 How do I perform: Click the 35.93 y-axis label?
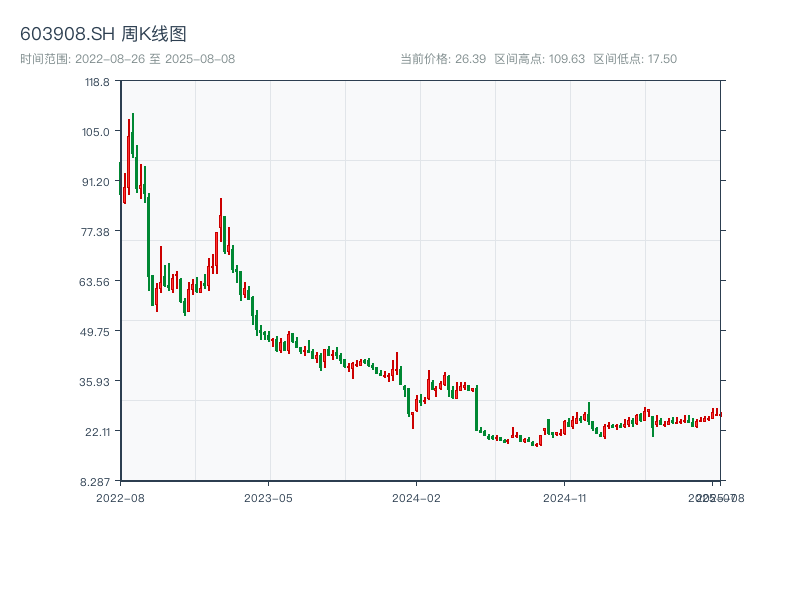pos(97,381)
